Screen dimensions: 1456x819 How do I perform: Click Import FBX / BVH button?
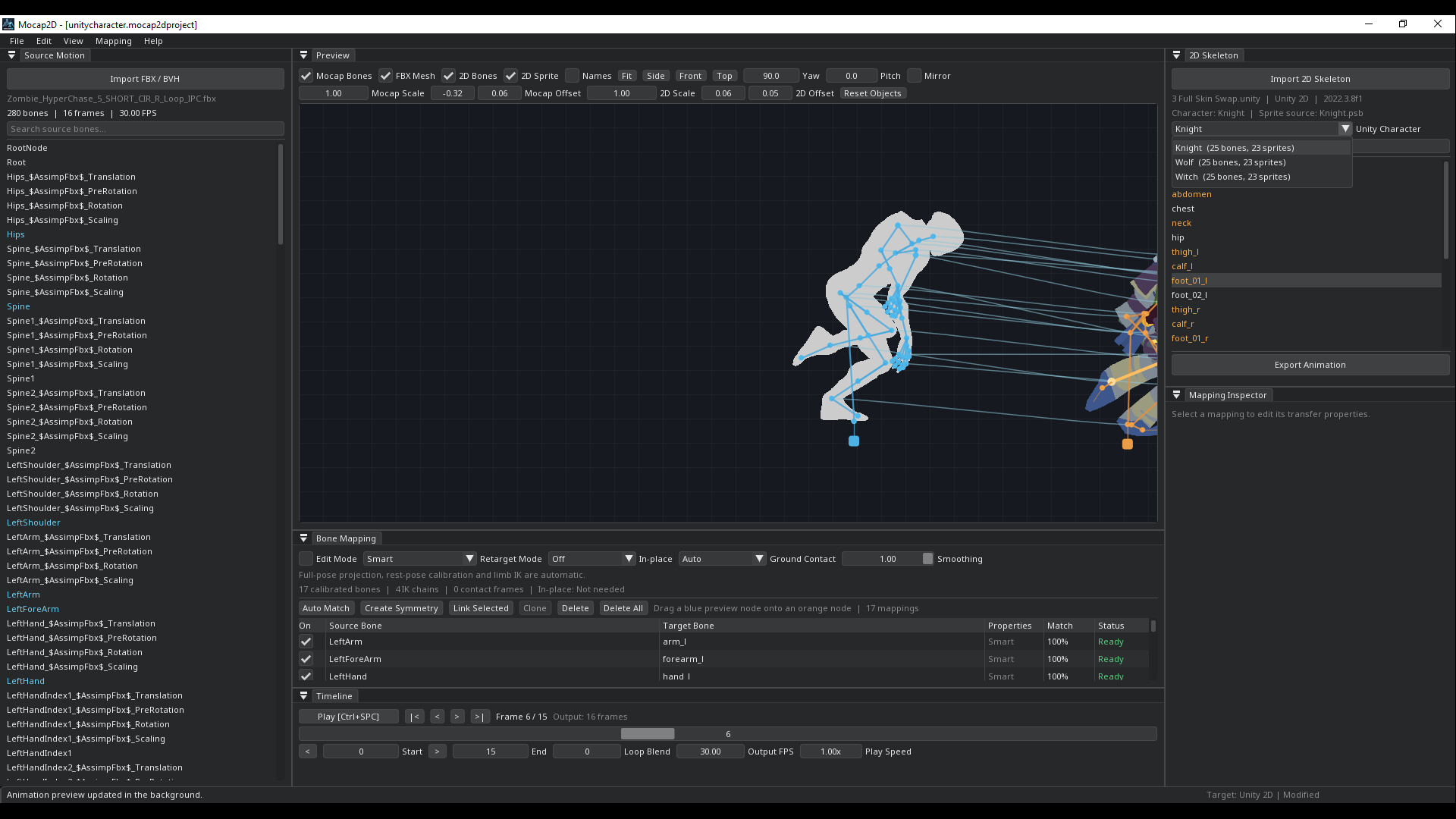(145, 79)
